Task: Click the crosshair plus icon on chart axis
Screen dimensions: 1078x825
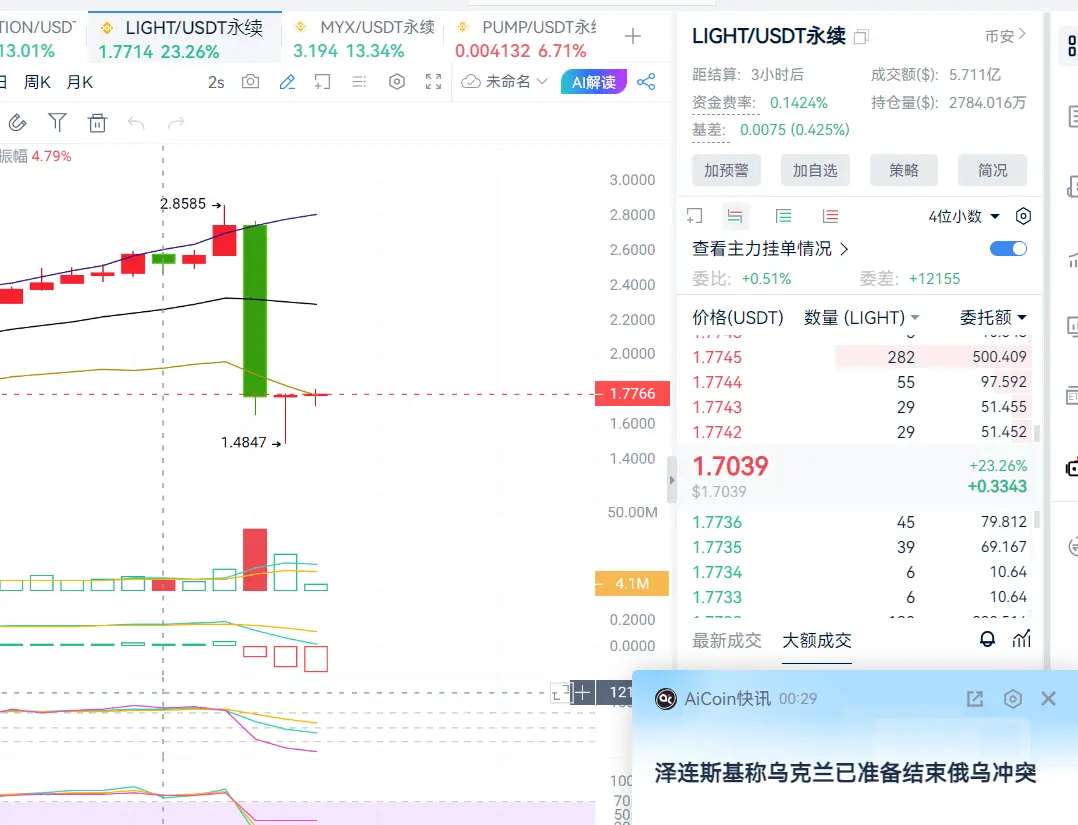Action: coord(583,693)
